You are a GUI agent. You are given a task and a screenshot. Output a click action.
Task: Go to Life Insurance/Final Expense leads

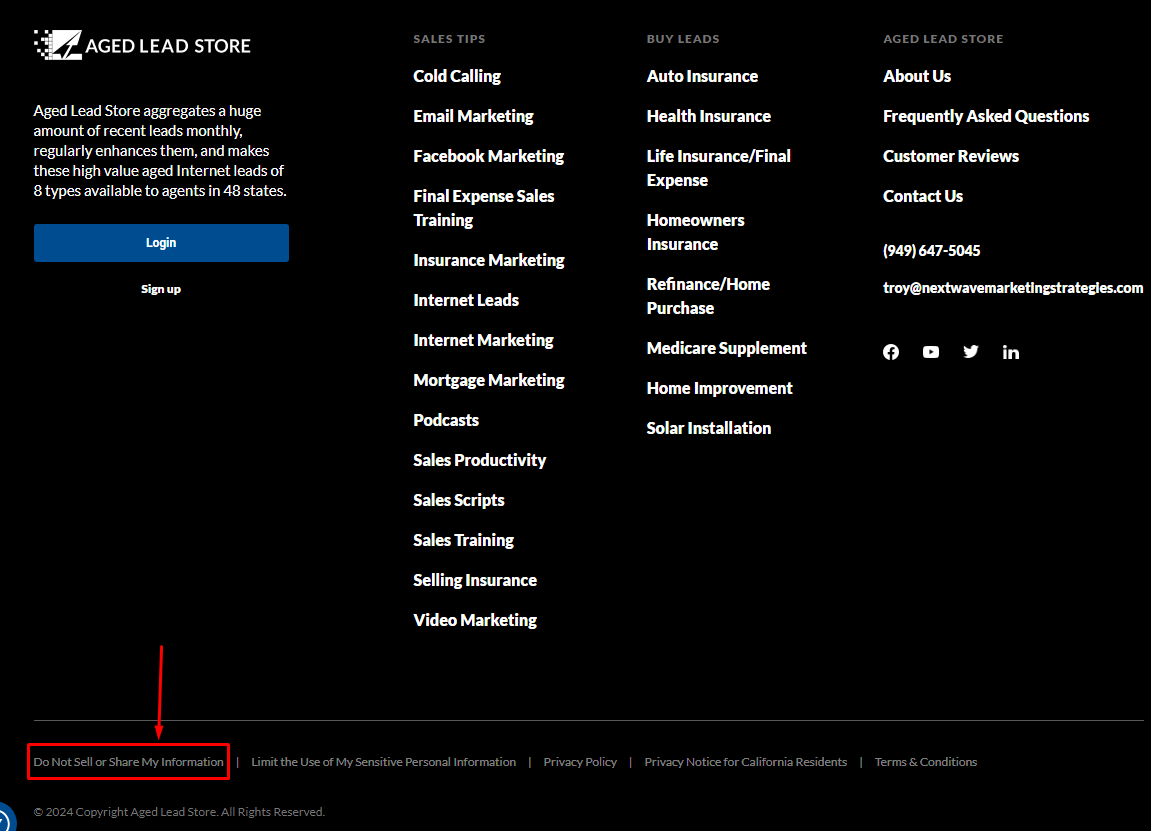pyautogui.click(x=719, y=168)
